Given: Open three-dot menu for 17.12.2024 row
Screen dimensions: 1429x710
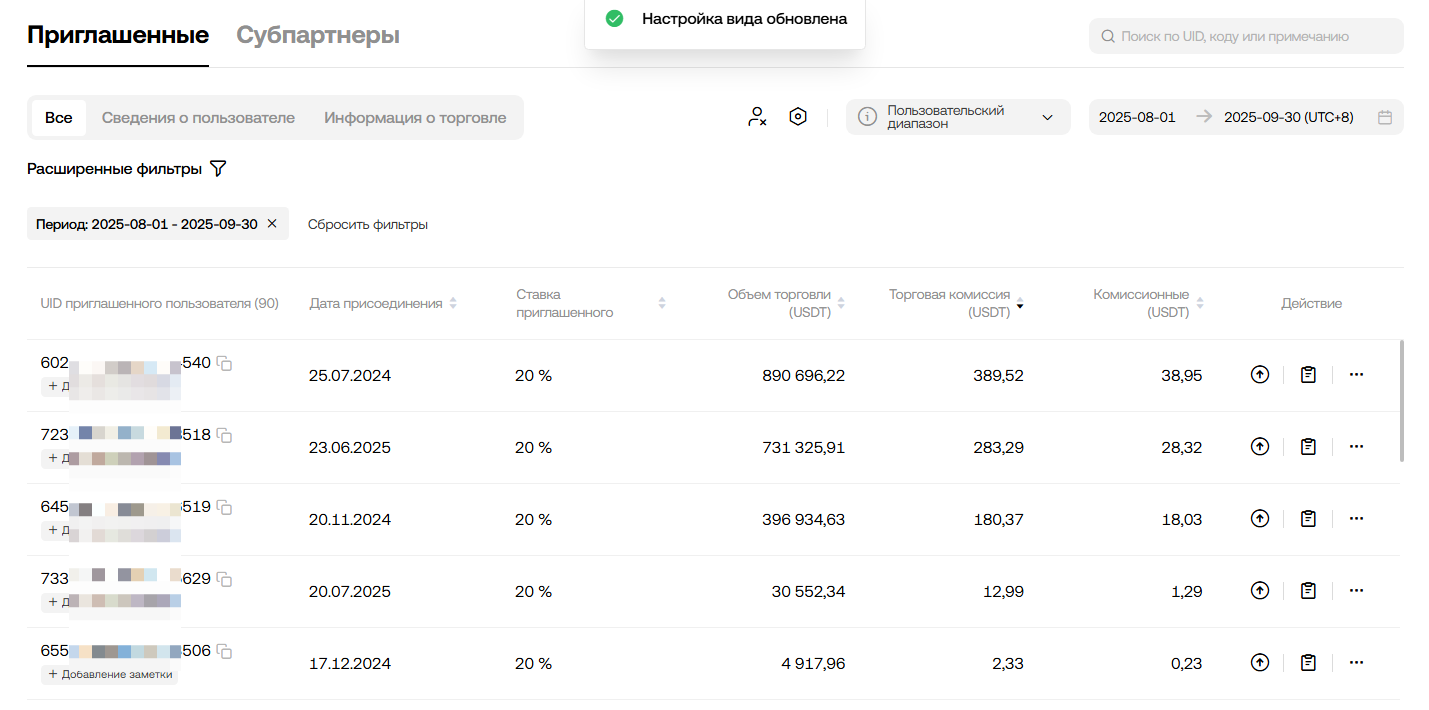Looking at the screenshot, I should pos(1356,663).
